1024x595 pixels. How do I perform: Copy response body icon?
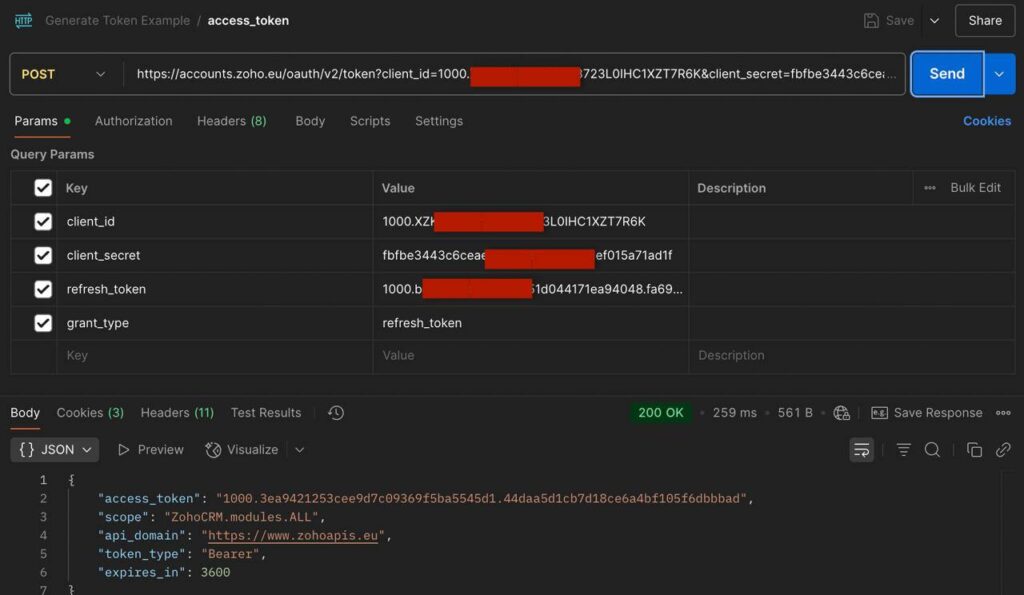click(974, 450)
